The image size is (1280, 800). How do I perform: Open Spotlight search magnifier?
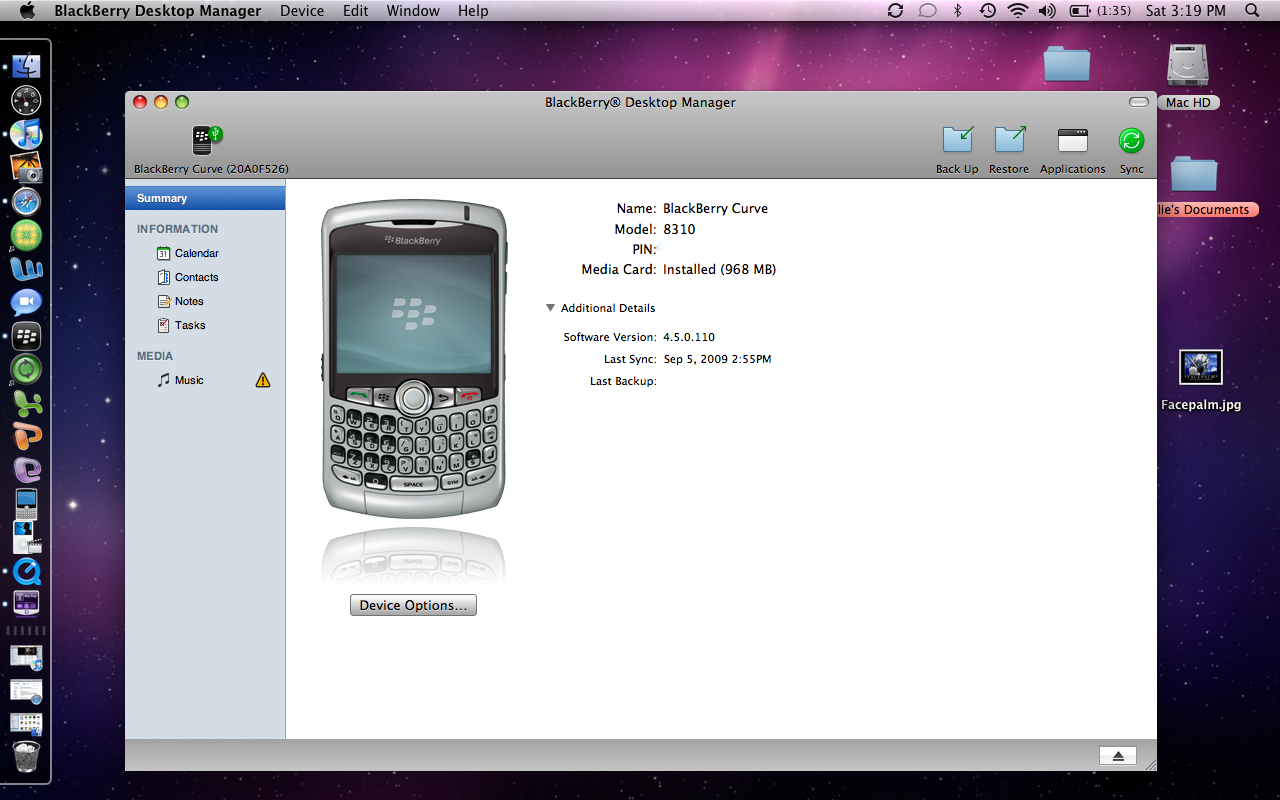coord(1252,11)
